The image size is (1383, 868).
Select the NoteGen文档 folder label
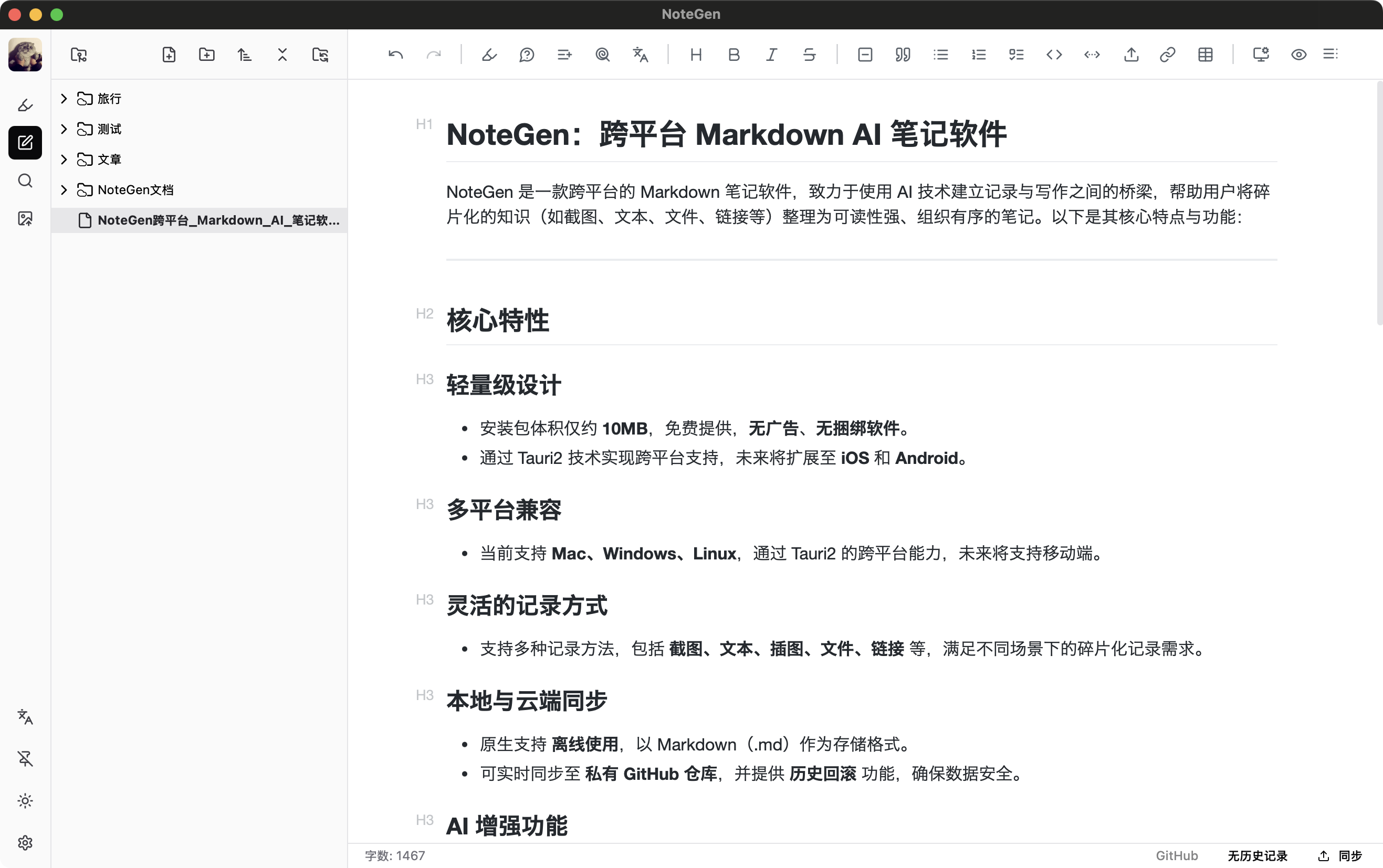click(x=135, y=189)
